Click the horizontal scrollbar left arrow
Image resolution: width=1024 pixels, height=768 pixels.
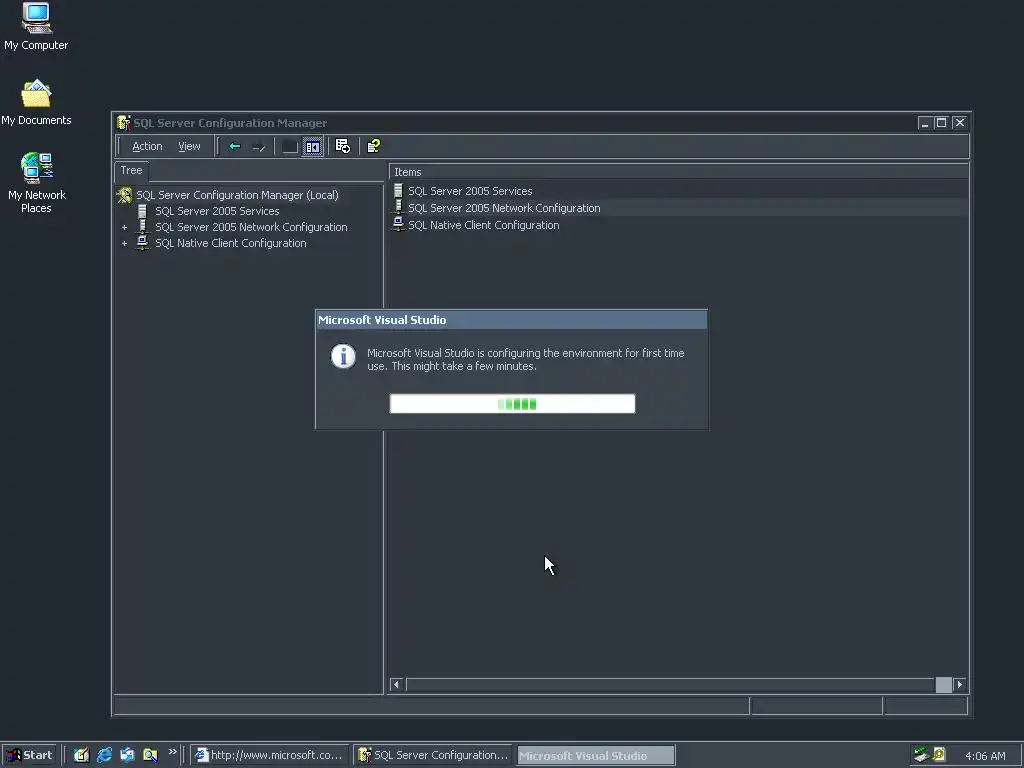(396, 684)
